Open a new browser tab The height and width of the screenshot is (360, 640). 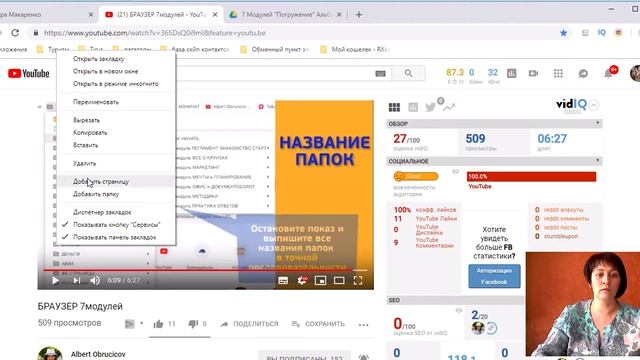pos(359,15)
